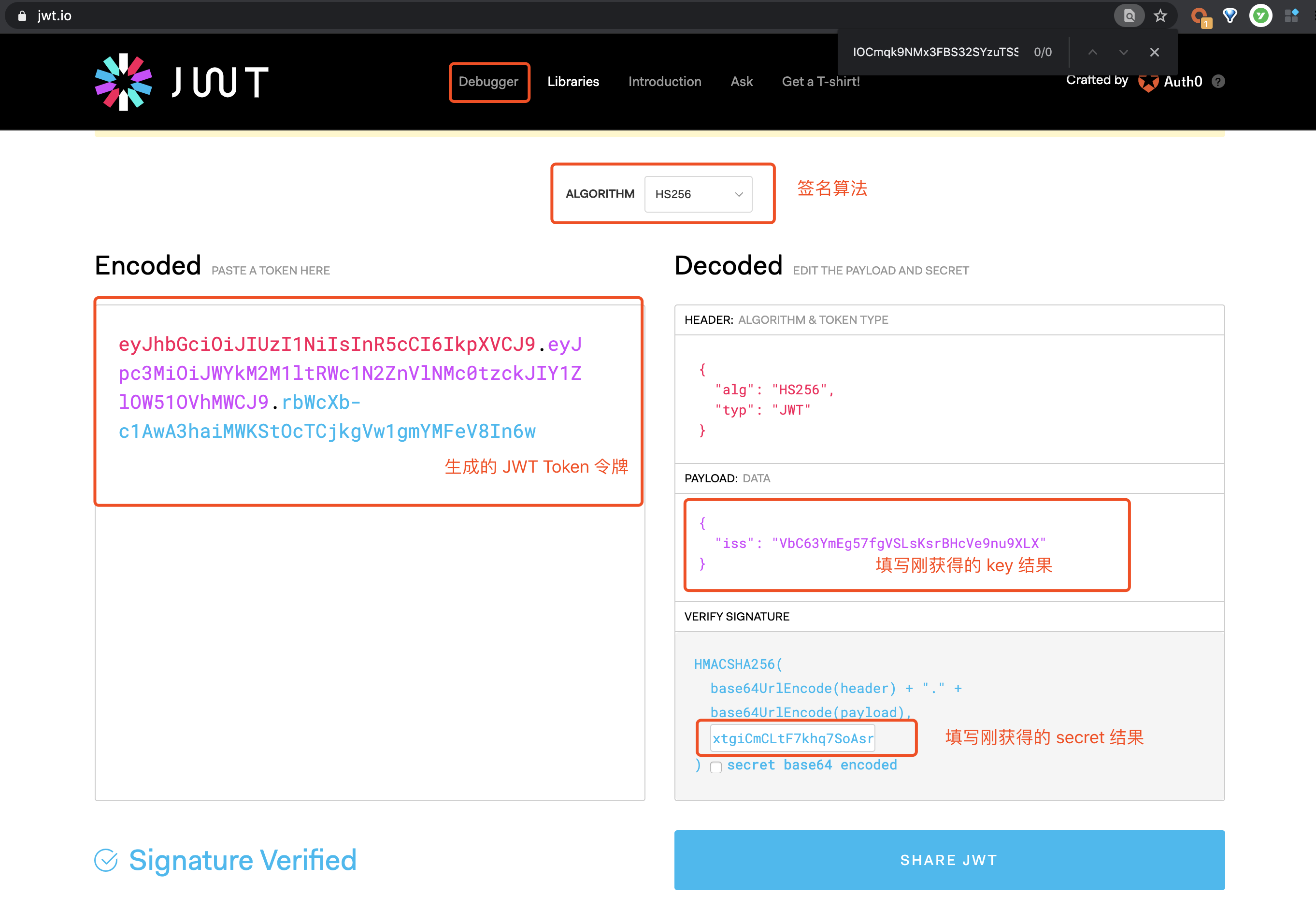Open the HS256 algorithm dropdown
The image size is (1316, 924).
point(698,194)
